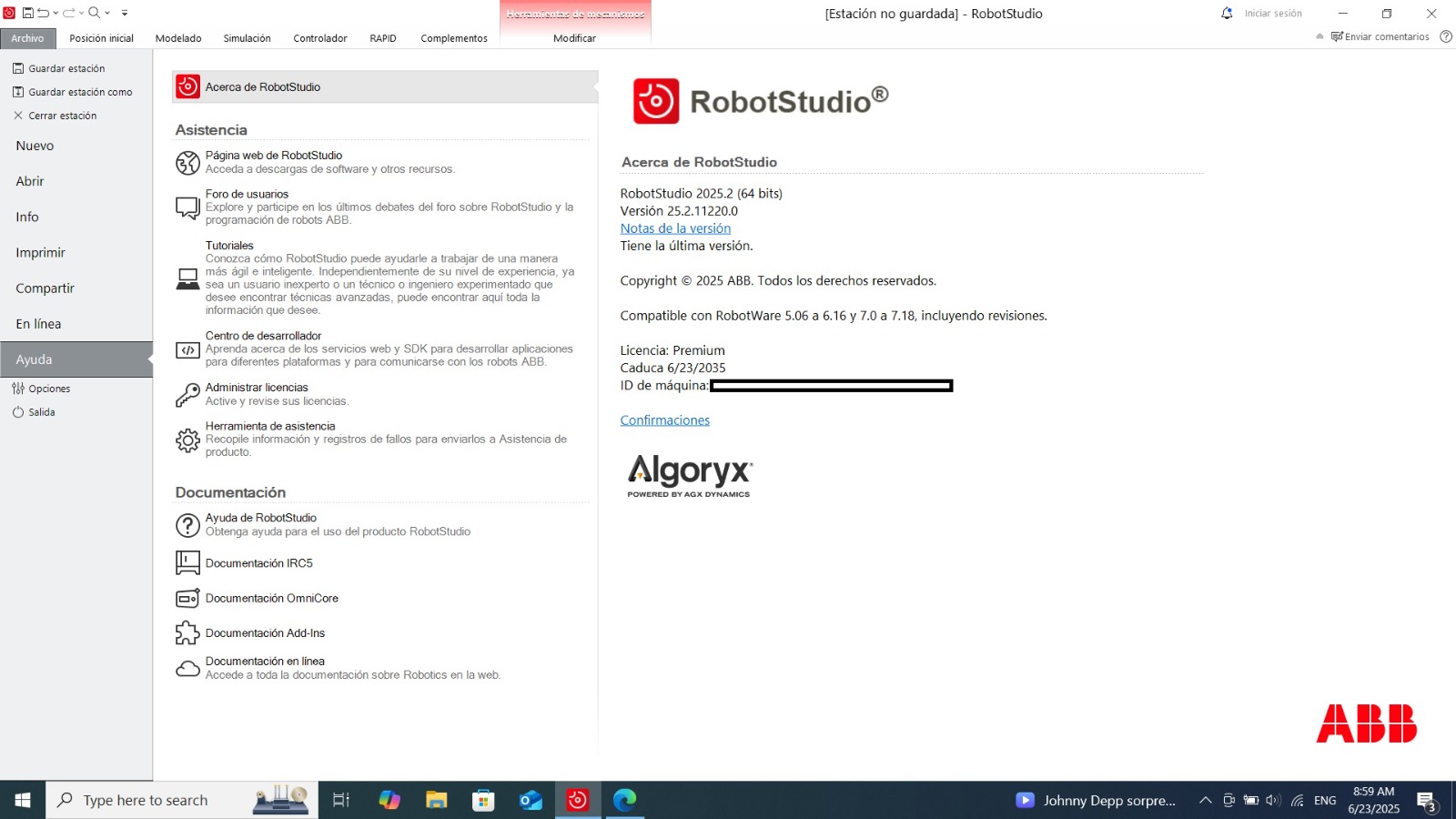Image resolution: width=1456 pixels, height=819 pixels.
Task: Click Guardar estación
Action: pyautogui.click(x=59, y=68)
